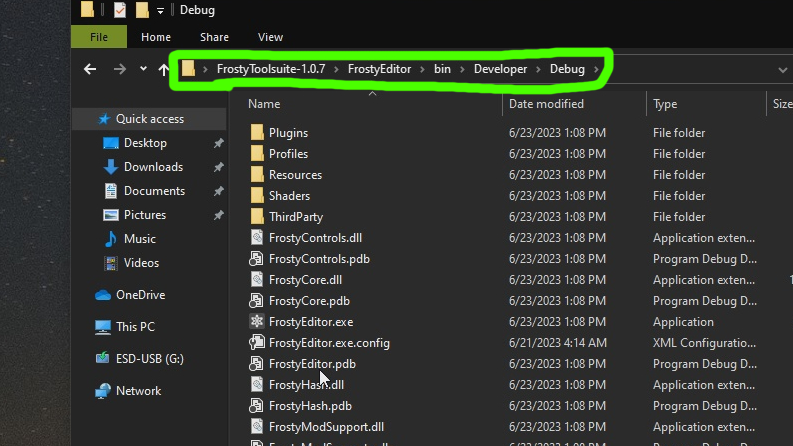793x446 pixels.
Task: Open Music in the navigation pane
Action: (140, 239)
